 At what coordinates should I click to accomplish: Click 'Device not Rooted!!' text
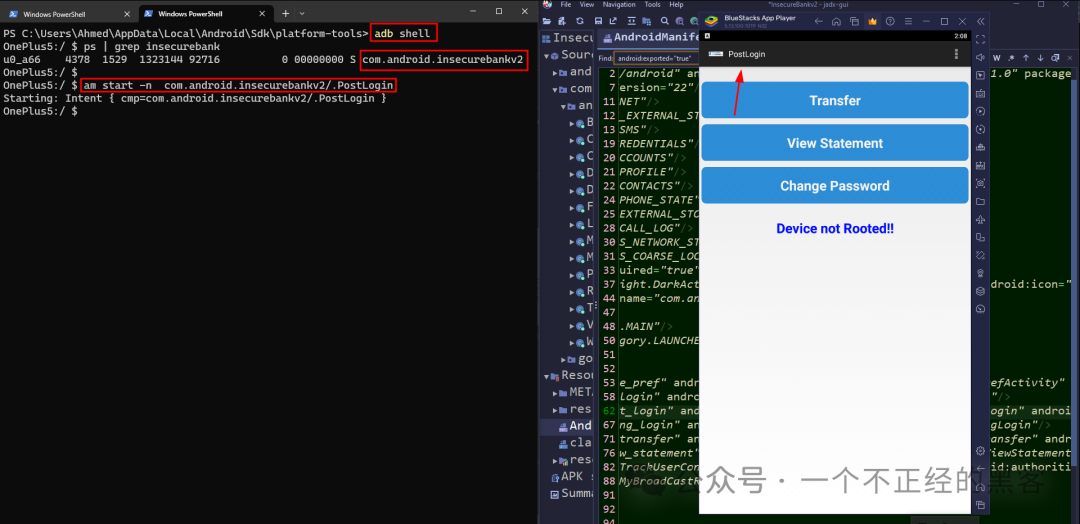835,229
